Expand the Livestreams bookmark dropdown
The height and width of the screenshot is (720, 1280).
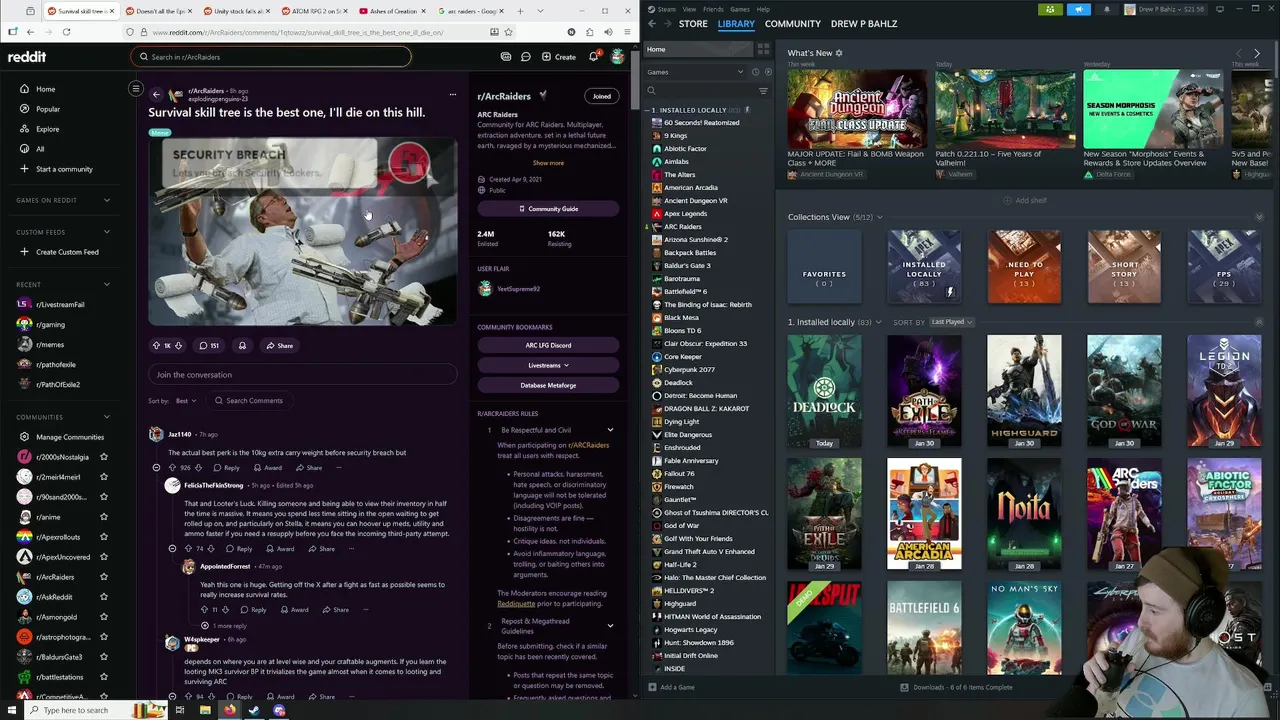tap(548, 365)
